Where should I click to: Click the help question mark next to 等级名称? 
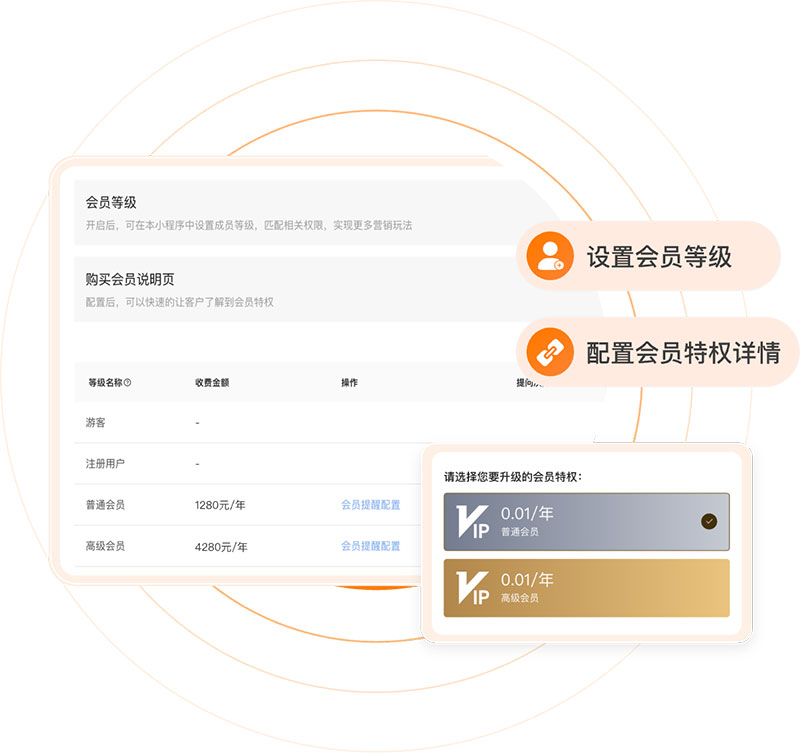[127, 383]
